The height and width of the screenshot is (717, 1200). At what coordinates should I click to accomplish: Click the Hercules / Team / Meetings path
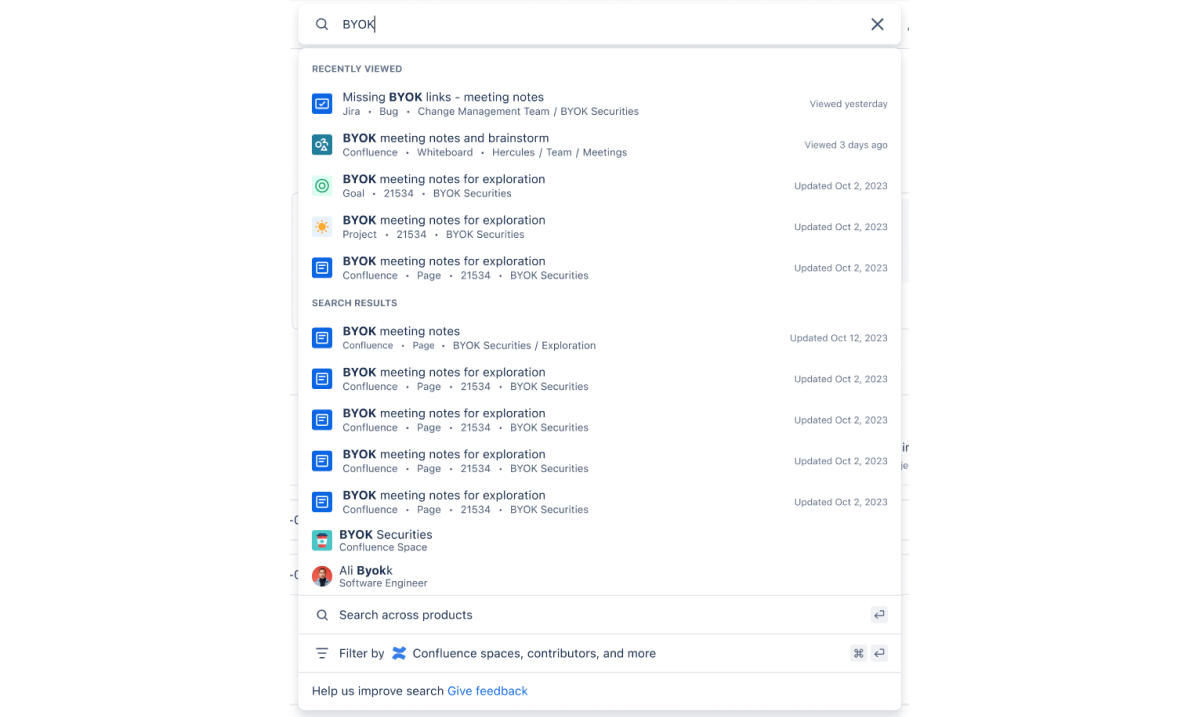tap(559, 152)
